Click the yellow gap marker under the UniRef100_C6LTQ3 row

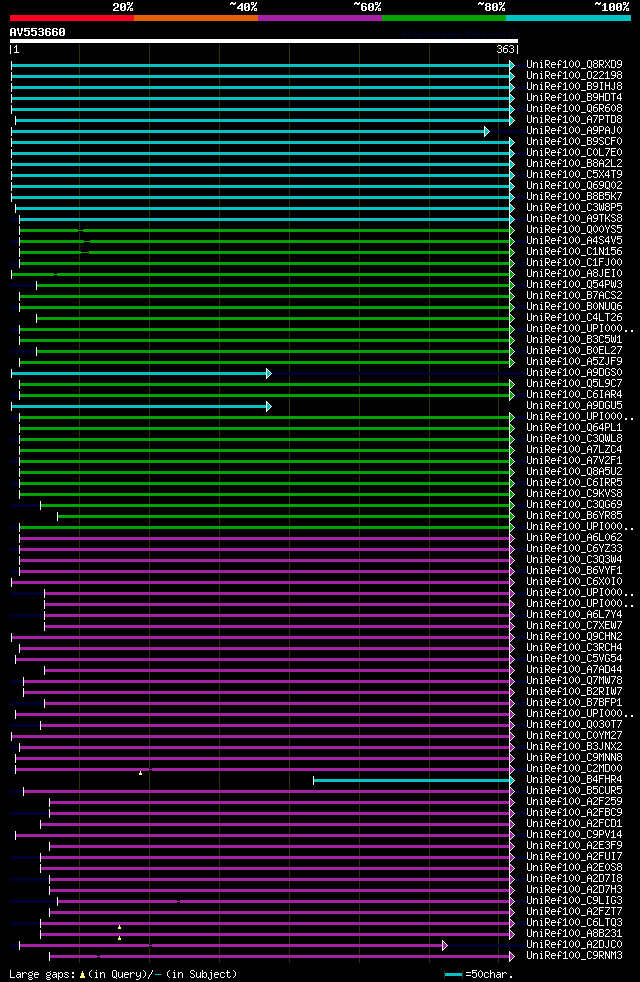(x=119, y=928)
